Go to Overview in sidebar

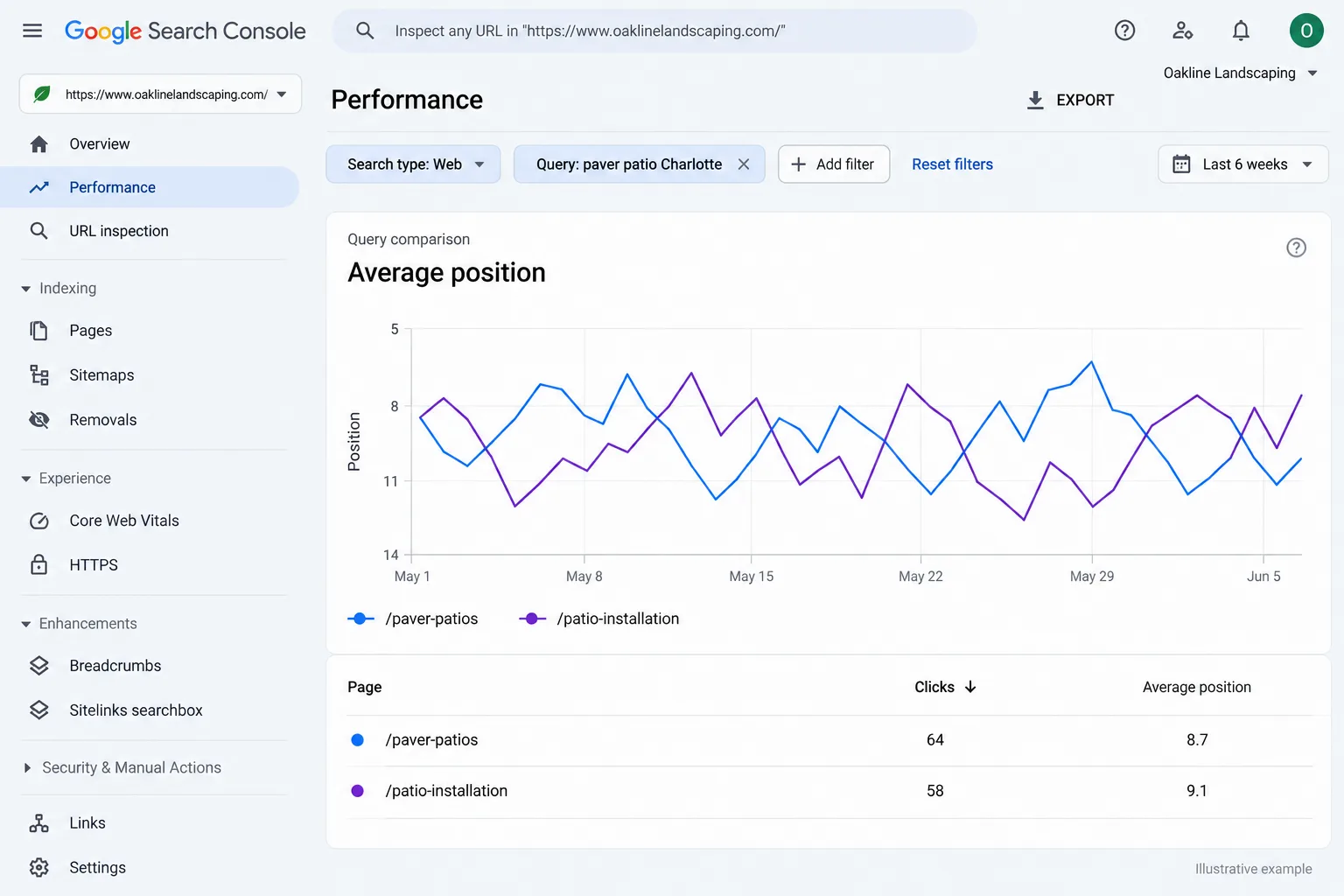[x=150, y=143]
